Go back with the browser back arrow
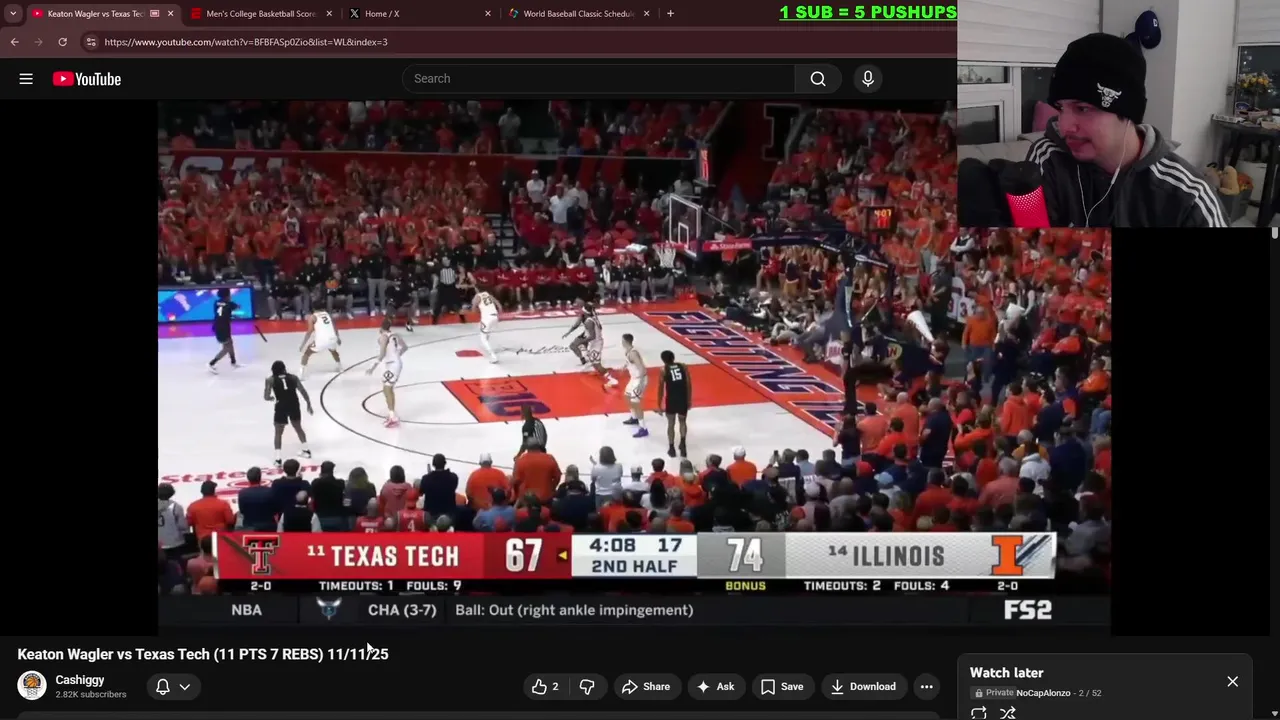This screenshot has height=720, width=1280. click(14, 42)
